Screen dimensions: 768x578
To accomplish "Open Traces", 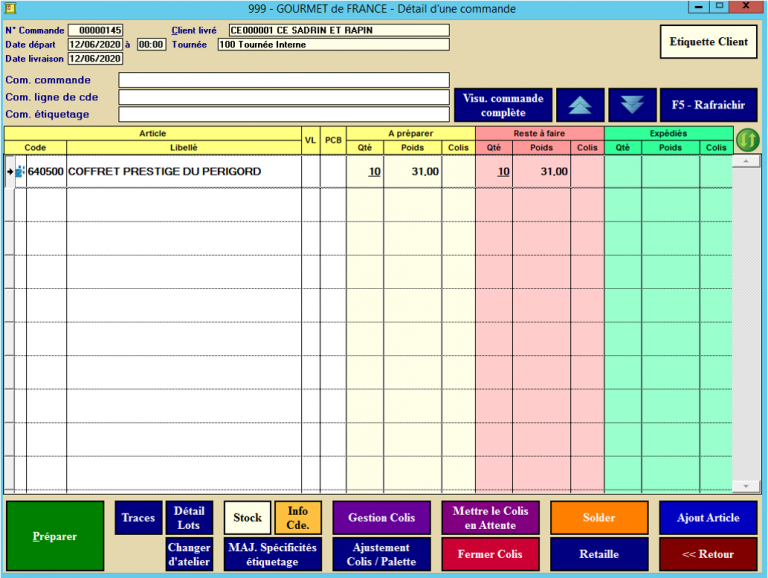I will click(138, 518).
